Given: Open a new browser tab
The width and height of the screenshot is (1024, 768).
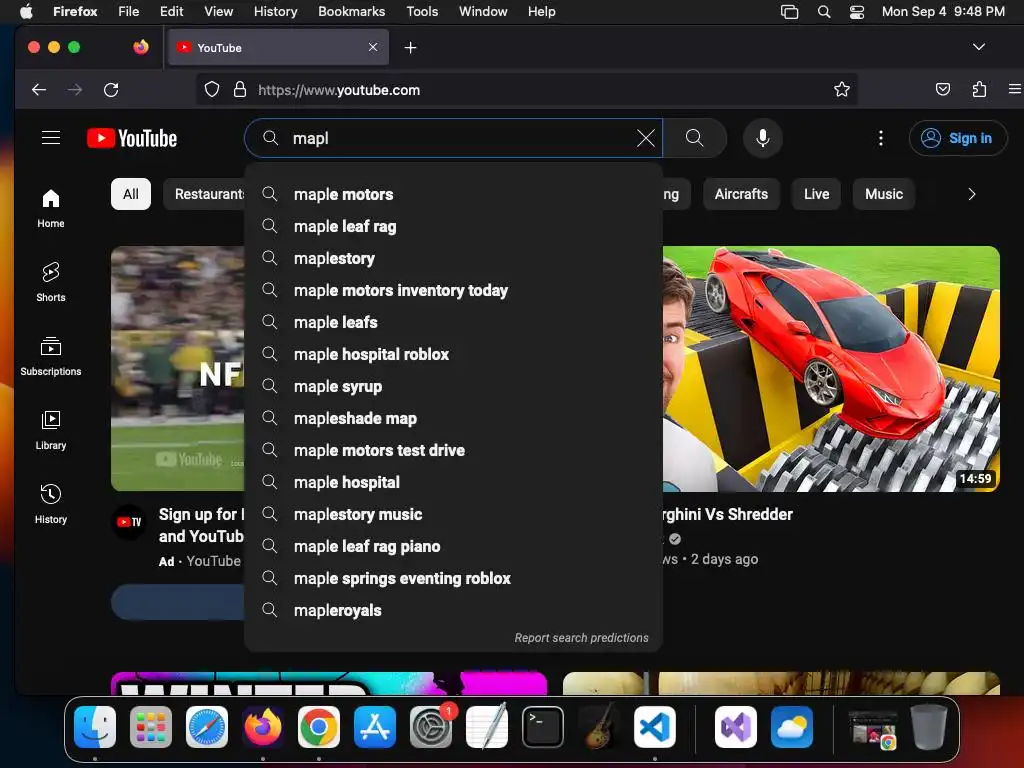Looking at the screenshot, I should pyautogui.click(x=410, y=48).
